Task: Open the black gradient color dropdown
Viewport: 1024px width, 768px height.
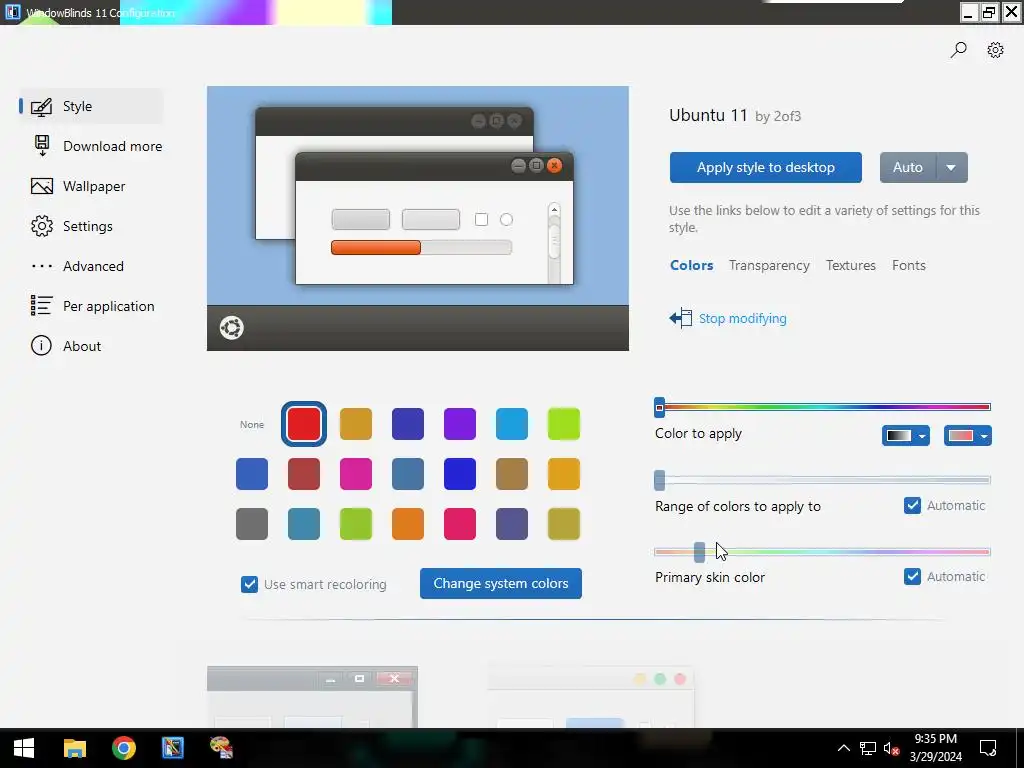Action: 906,436
